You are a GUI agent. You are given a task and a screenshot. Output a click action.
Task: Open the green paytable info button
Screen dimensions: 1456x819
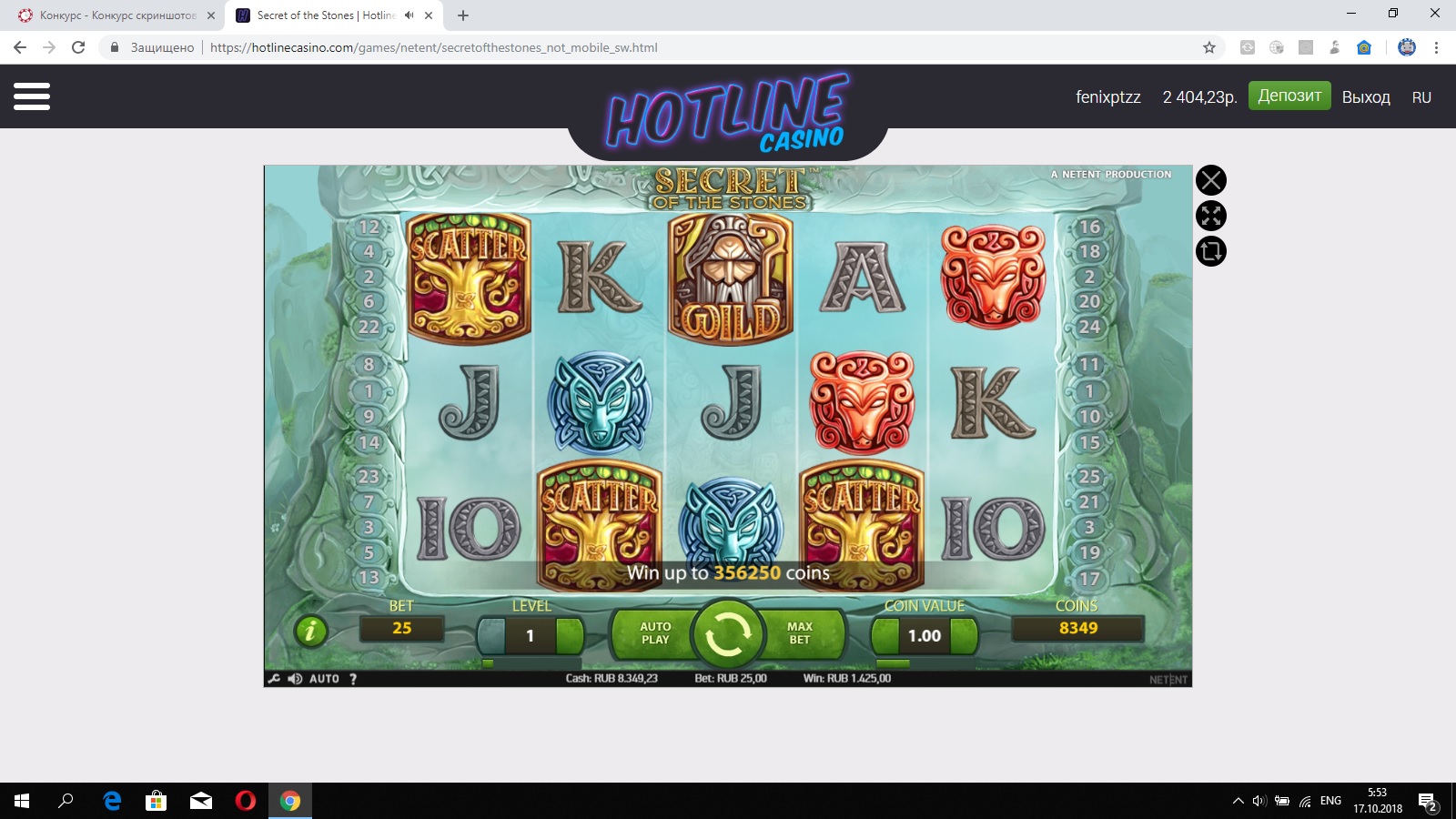point(310,631)
